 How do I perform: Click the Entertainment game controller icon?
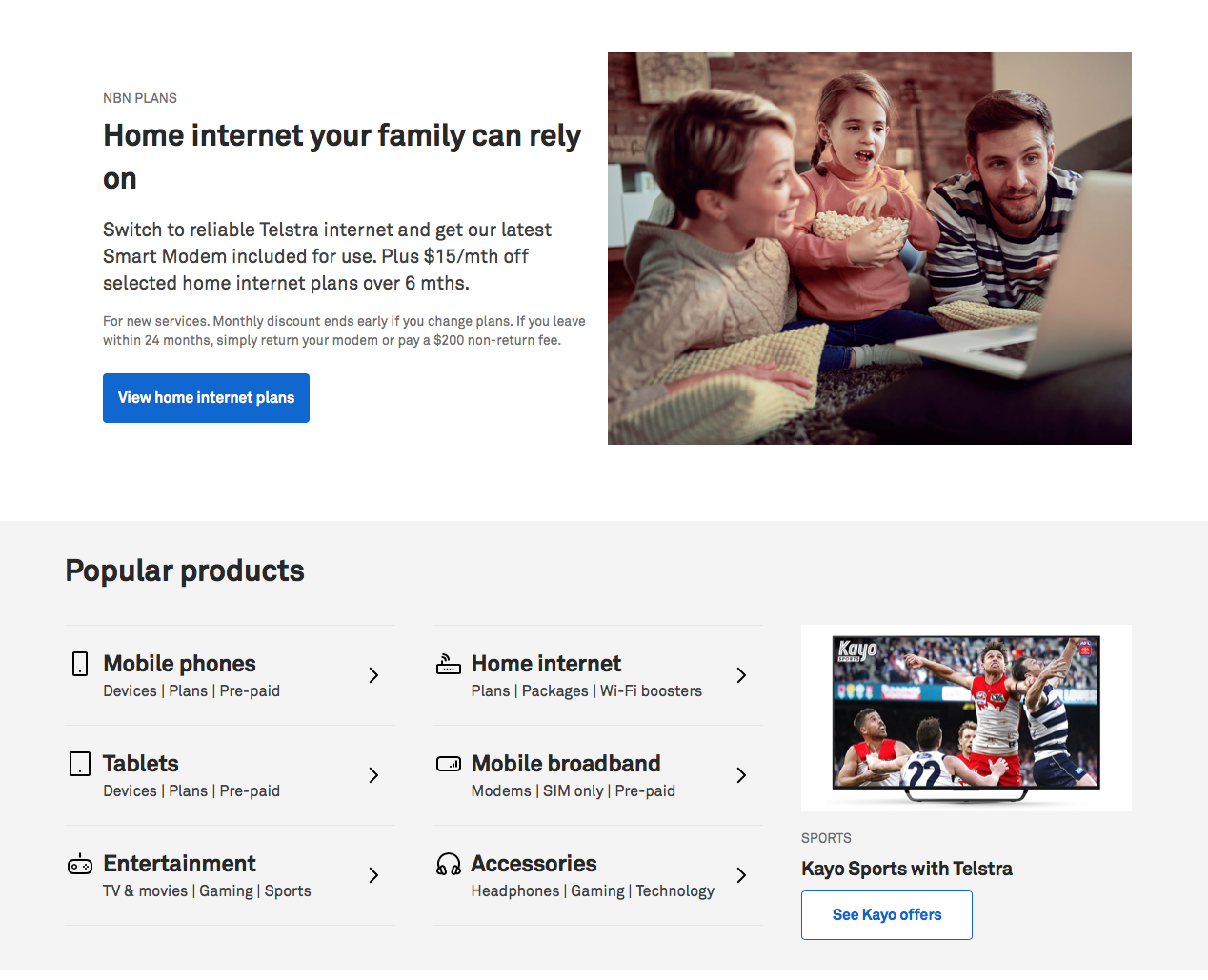(80, 865)
